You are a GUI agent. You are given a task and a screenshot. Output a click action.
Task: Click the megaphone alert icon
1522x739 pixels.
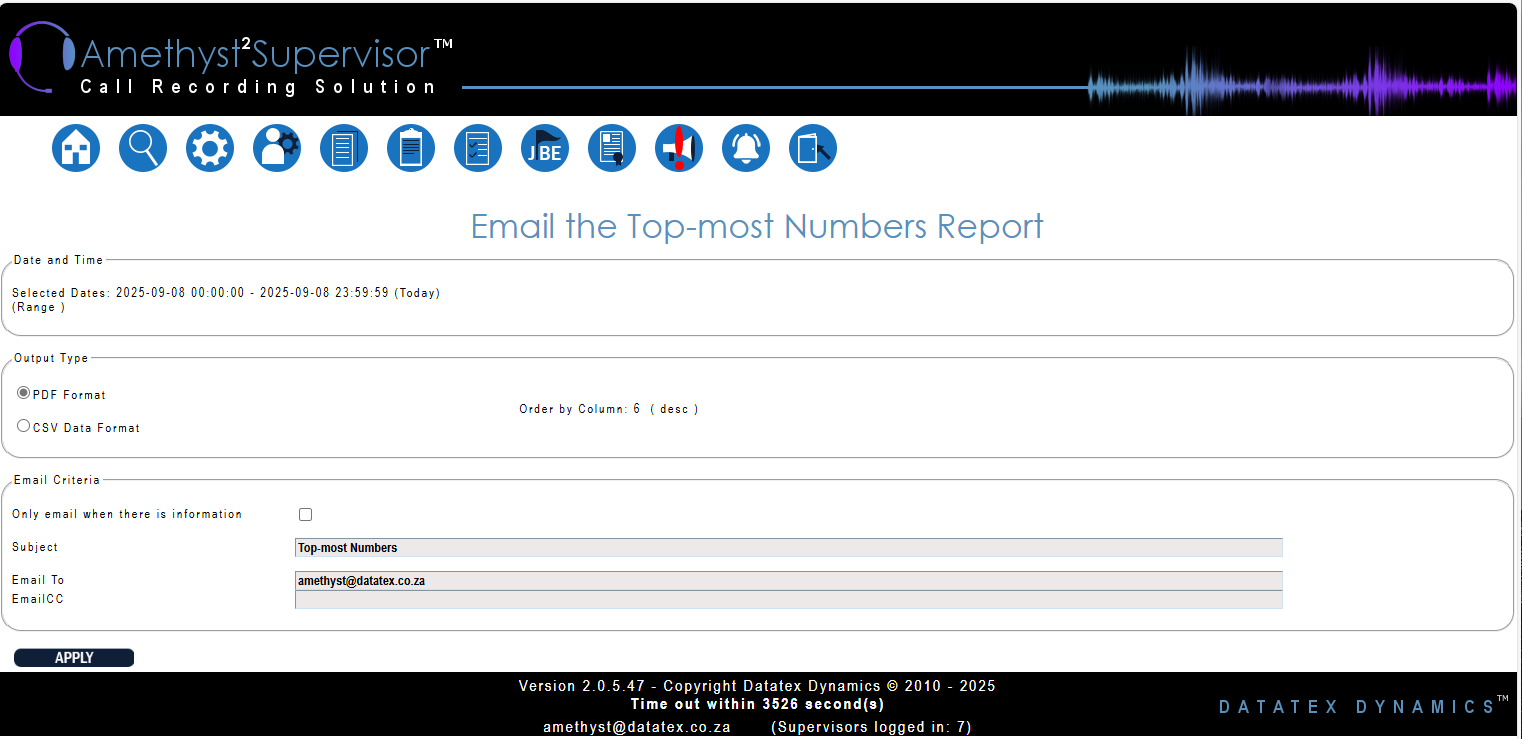(679, 148)
